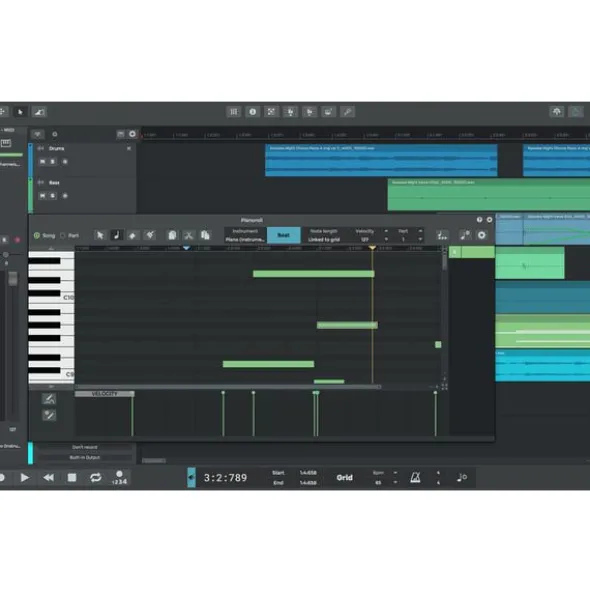Select the Song radio button
This screenshot has width=590, height=591.
click(37, 236)
